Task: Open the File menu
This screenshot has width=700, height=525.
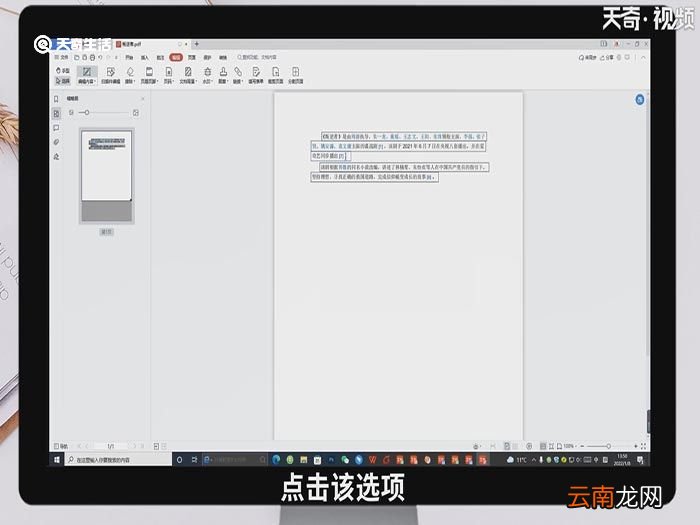Action: click(x=62, y=58)
